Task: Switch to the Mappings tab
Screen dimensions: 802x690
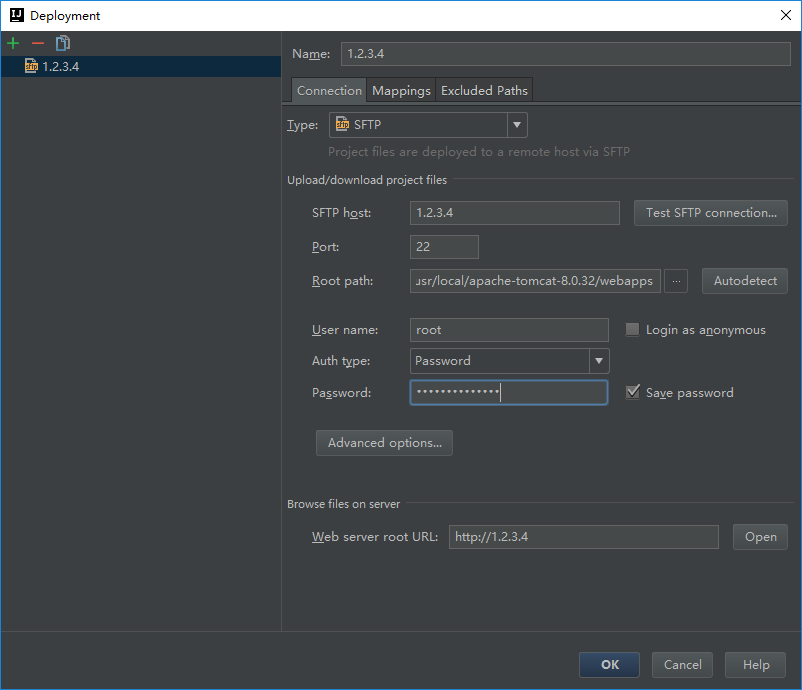Action: click(401, 90)
